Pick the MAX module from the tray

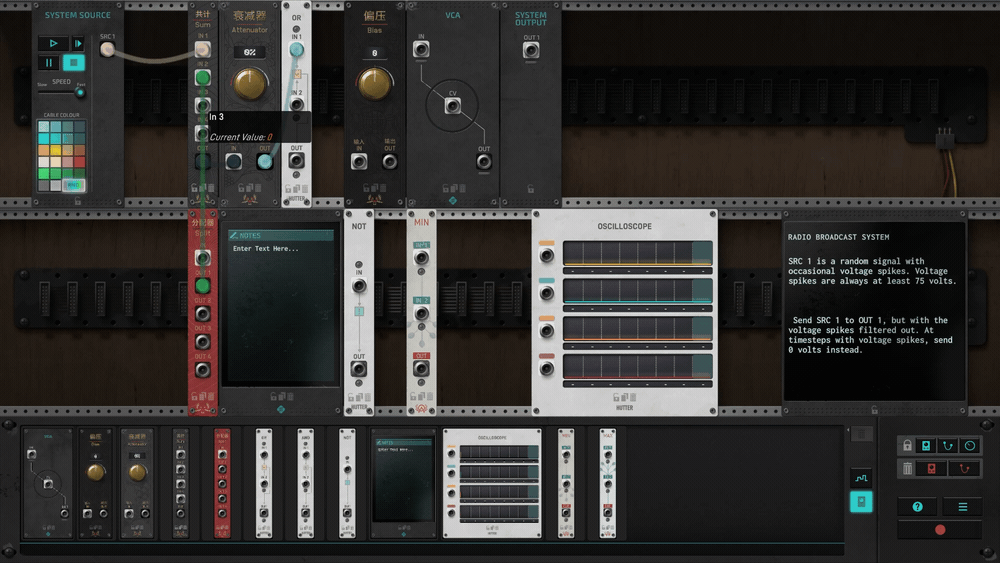(x=608, y=483)
